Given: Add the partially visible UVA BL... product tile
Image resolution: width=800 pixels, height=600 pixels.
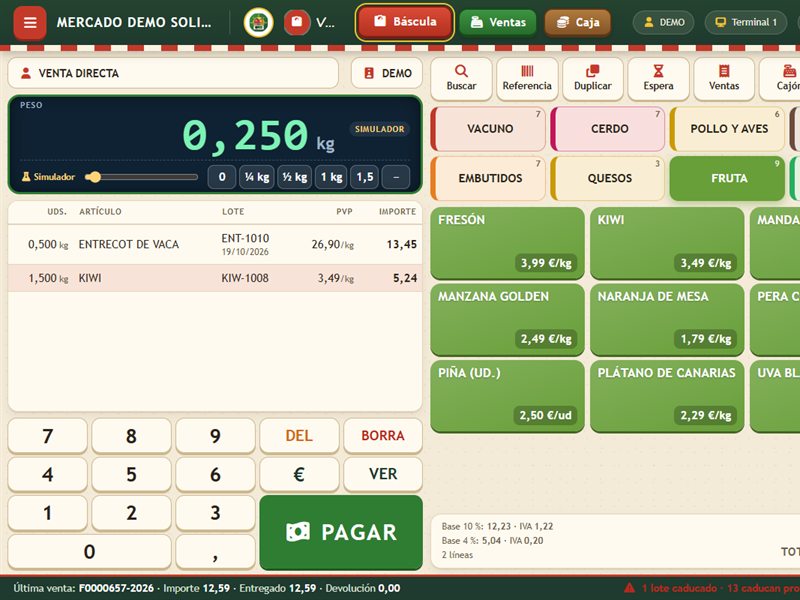Looking at the screenshot, I should pos(775,396).
